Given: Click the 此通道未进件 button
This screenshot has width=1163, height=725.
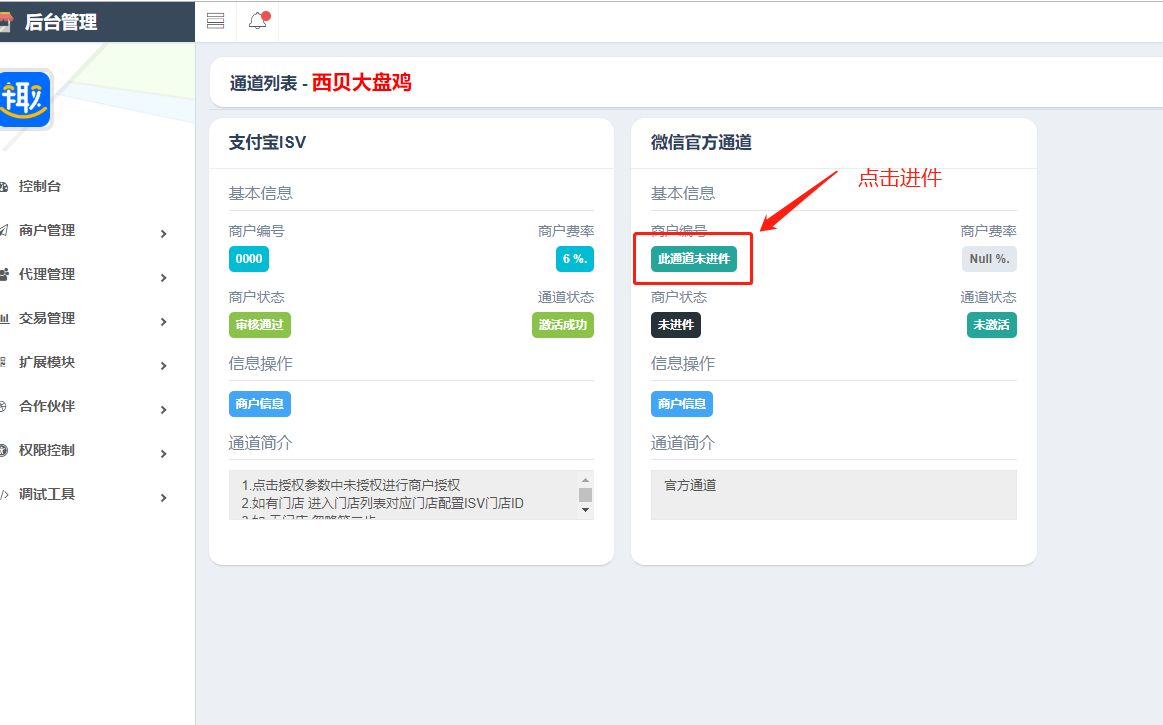Looking at the screenshot, I should pos(693,259).
